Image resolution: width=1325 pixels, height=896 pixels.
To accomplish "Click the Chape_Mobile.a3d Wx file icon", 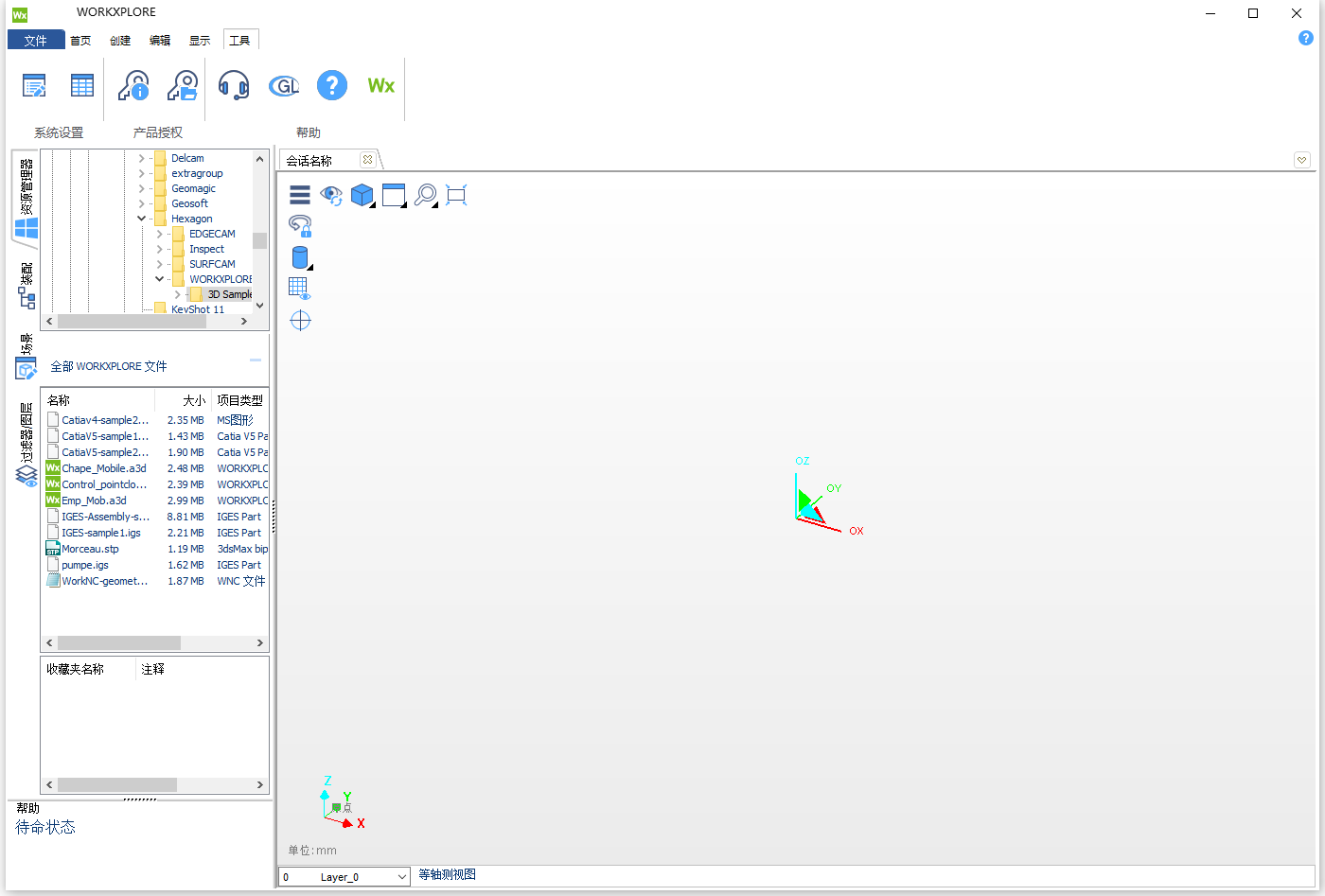I will tap(53, 468).
